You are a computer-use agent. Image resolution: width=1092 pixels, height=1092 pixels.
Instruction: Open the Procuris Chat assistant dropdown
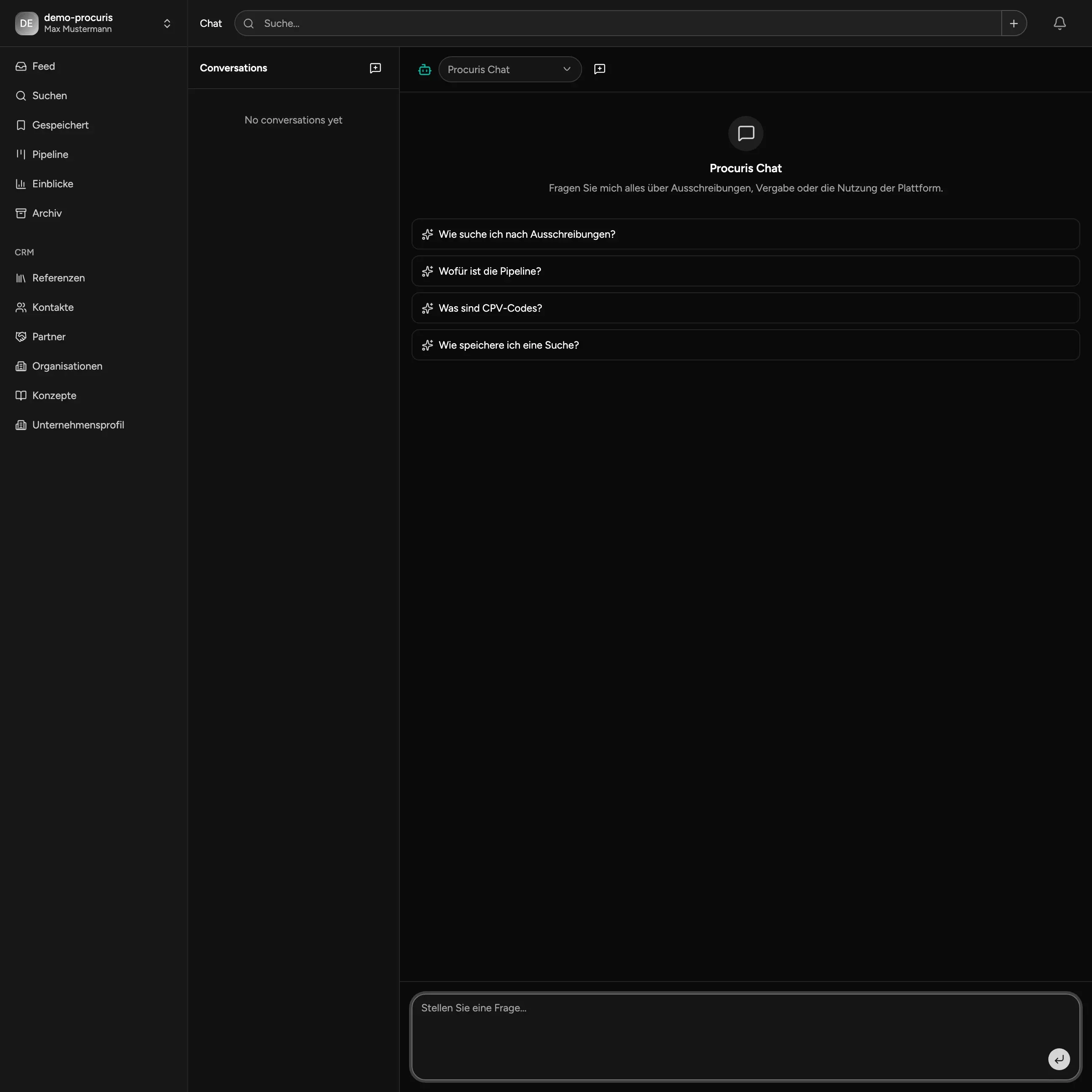[x=510, y=69]
